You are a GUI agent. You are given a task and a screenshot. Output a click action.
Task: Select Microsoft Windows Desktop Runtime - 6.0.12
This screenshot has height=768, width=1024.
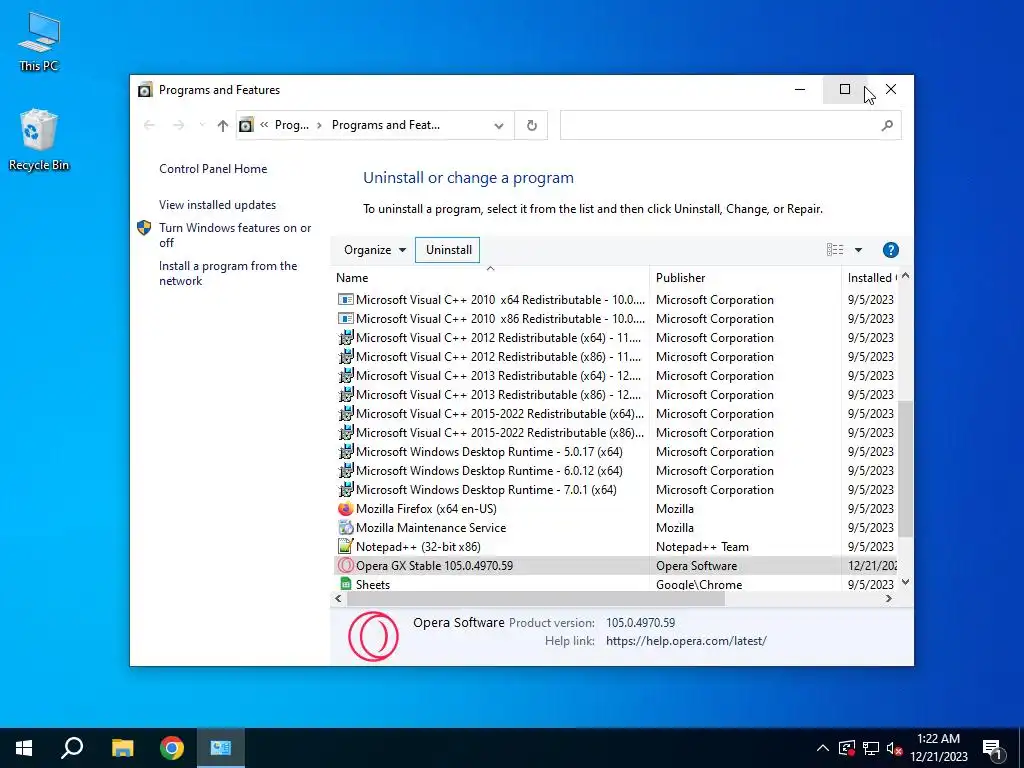click(489, 471)
